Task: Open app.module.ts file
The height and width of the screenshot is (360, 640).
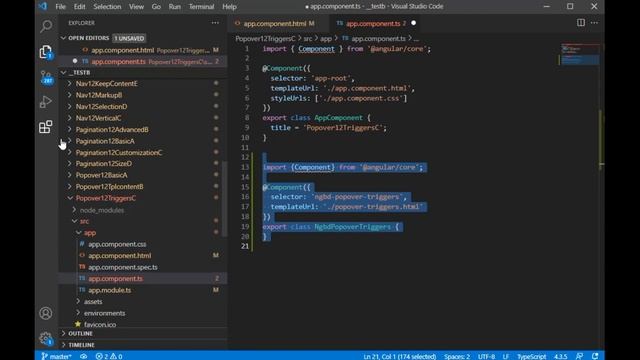Action: pyautogui.click(x=109, y=290)
